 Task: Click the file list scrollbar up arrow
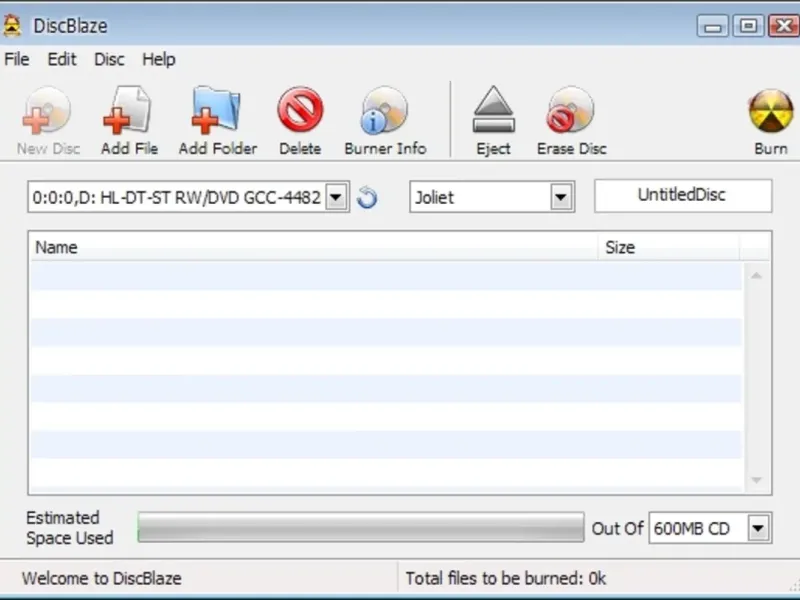point(756,276)
